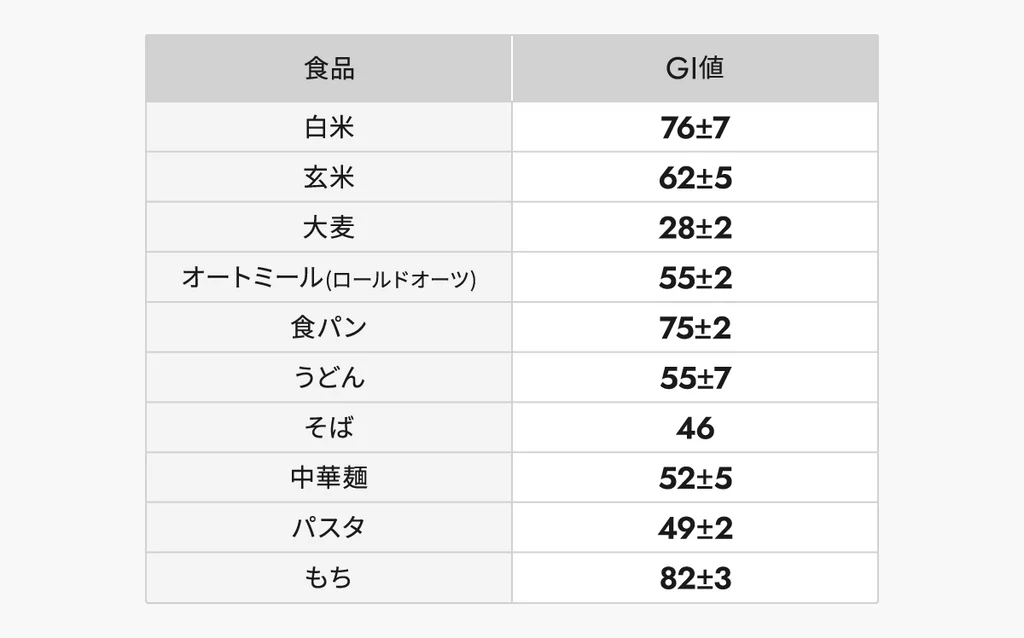Click the 55±7 value cell
1024x638 pixels.
[x=695, y=378]
